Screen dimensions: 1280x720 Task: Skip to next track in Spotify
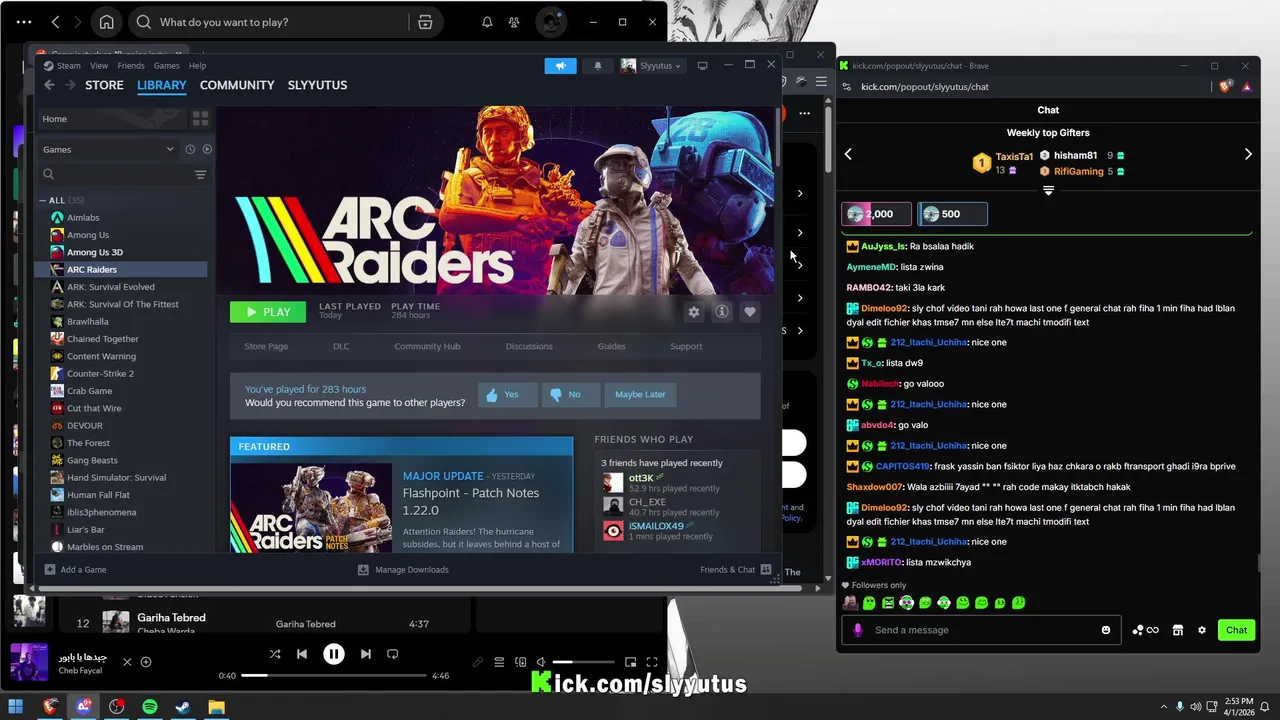(366, 654)
